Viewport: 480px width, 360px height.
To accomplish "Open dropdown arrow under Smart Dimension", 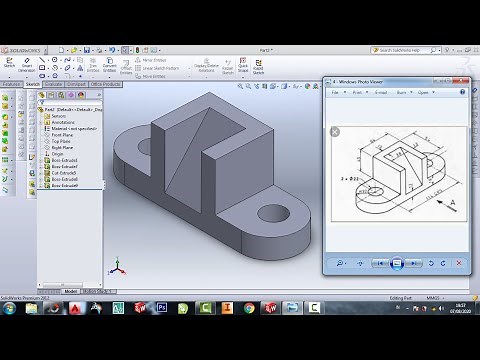I will coord(27,77).
